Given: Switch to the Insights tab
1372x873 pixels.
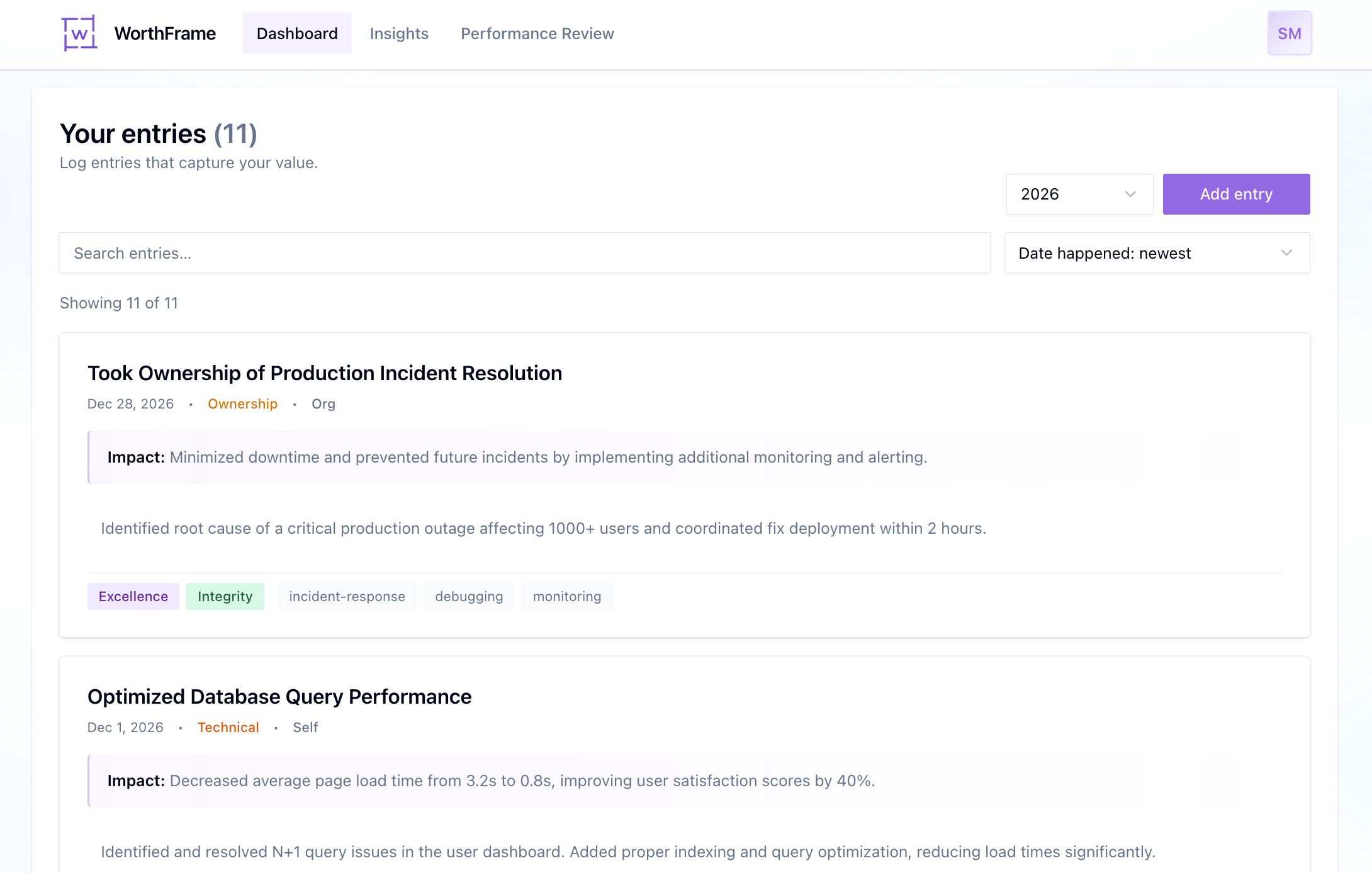Looking at the screenshot, I should click(399, 33).
